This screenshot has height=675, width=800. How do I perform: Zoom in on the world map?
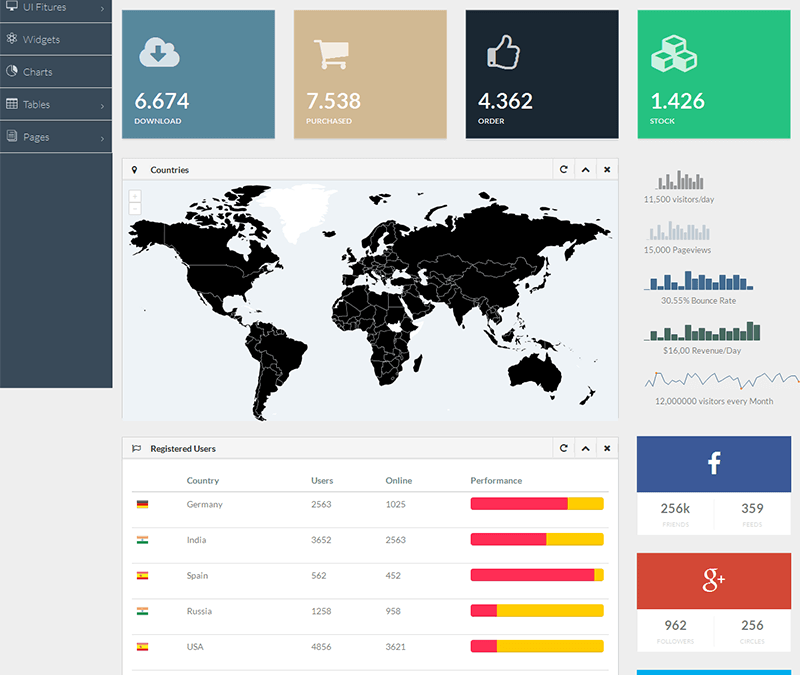click(x=135, y=197)
